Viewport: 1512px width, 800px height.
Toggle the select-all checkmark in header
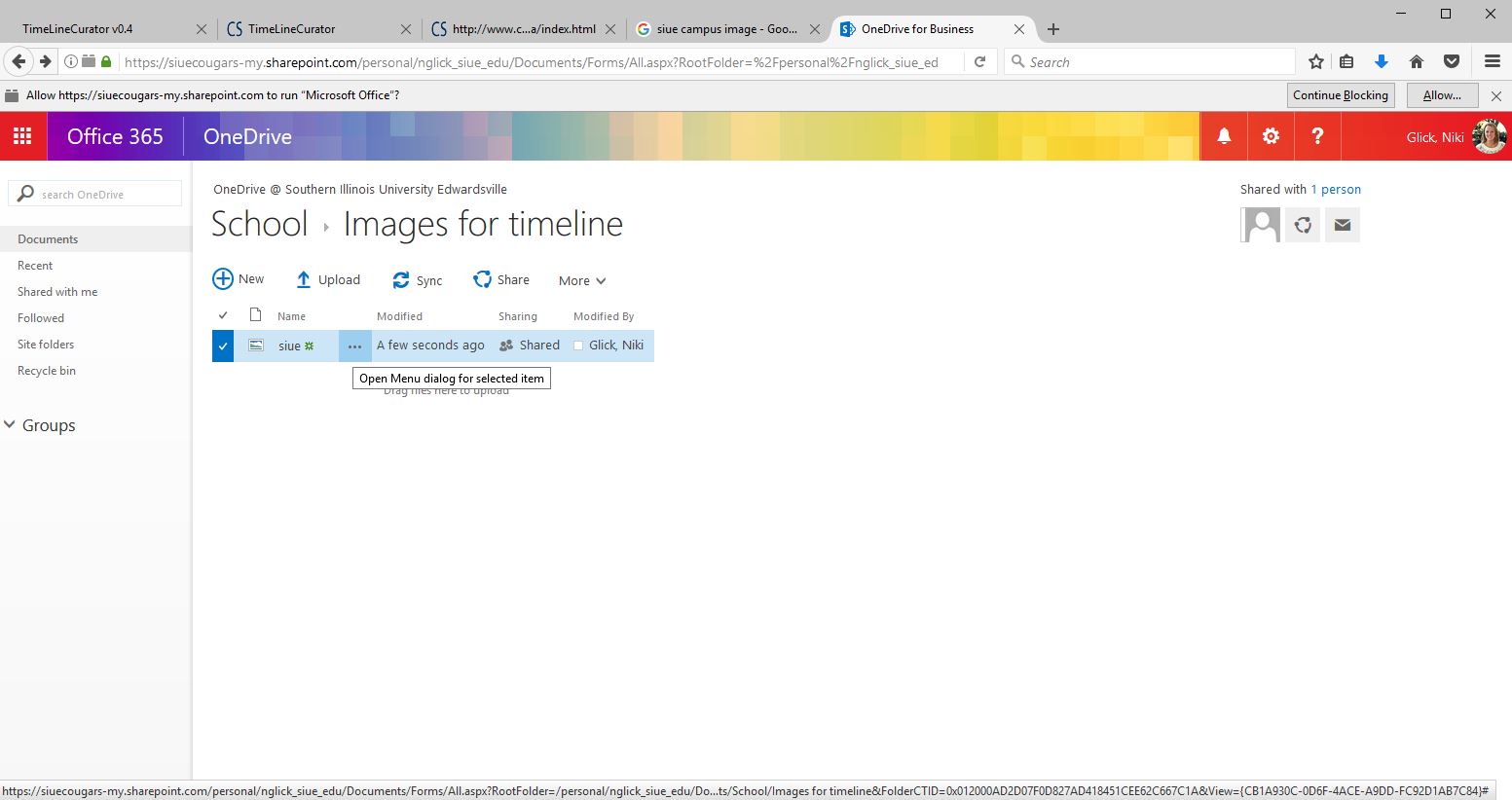223,315
